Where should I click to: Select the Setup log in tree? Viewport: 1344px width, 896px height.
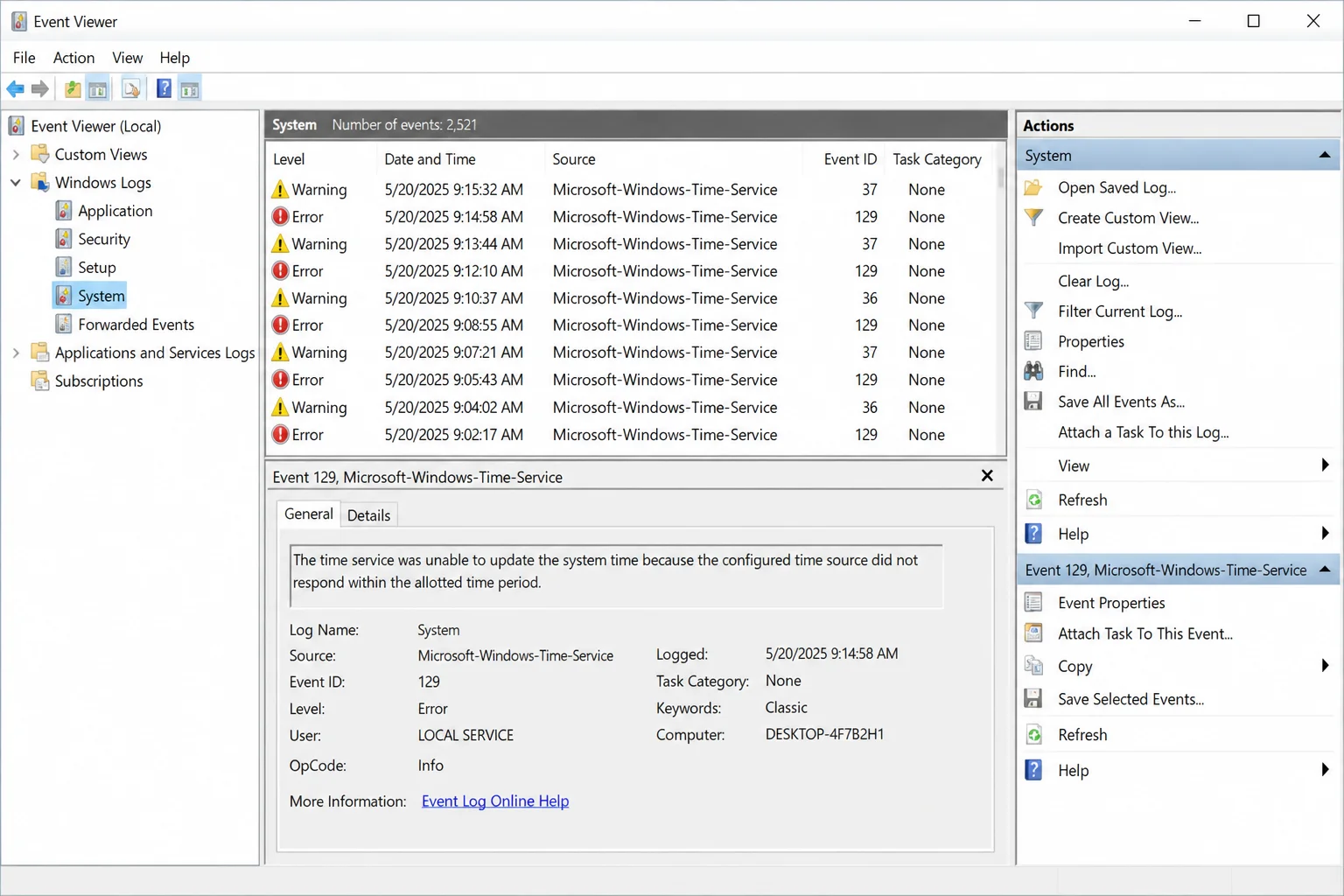[x=96, y=268]
